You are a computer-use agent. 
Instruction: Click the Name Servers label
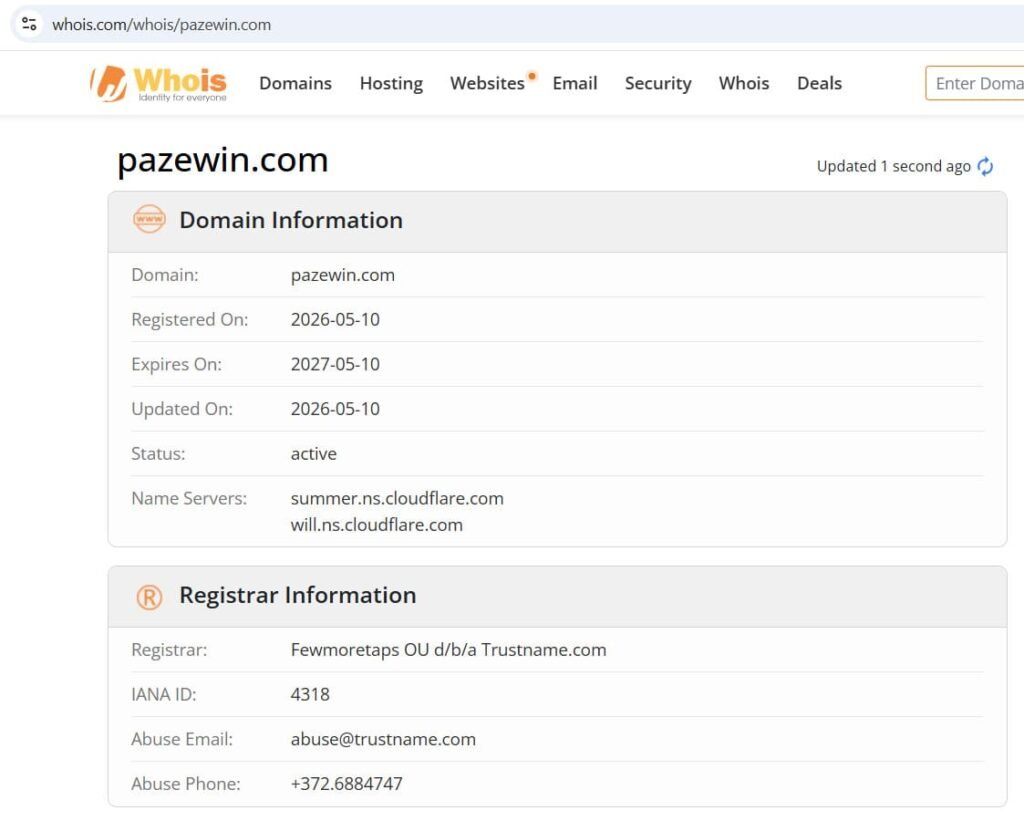[x=189, y=498]
